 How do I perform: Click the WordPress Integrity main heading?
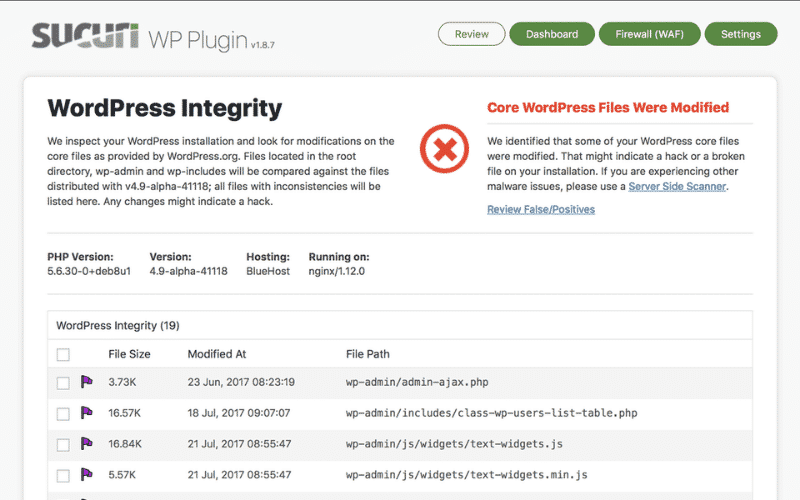click(x=164, y=108)
